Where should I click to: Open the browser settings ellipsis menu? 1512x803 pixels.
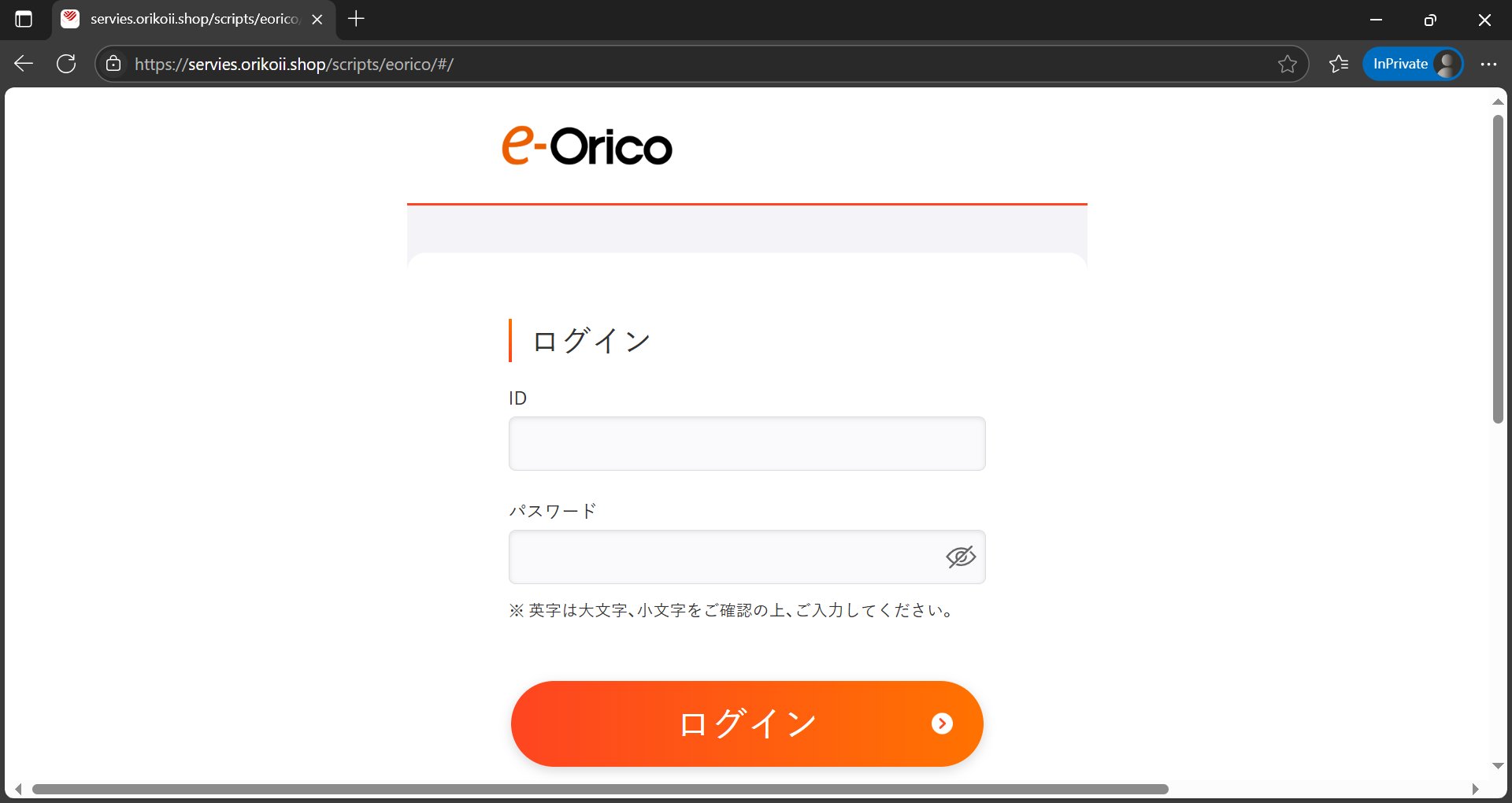pyautogui.click(x=1488, y=64)
